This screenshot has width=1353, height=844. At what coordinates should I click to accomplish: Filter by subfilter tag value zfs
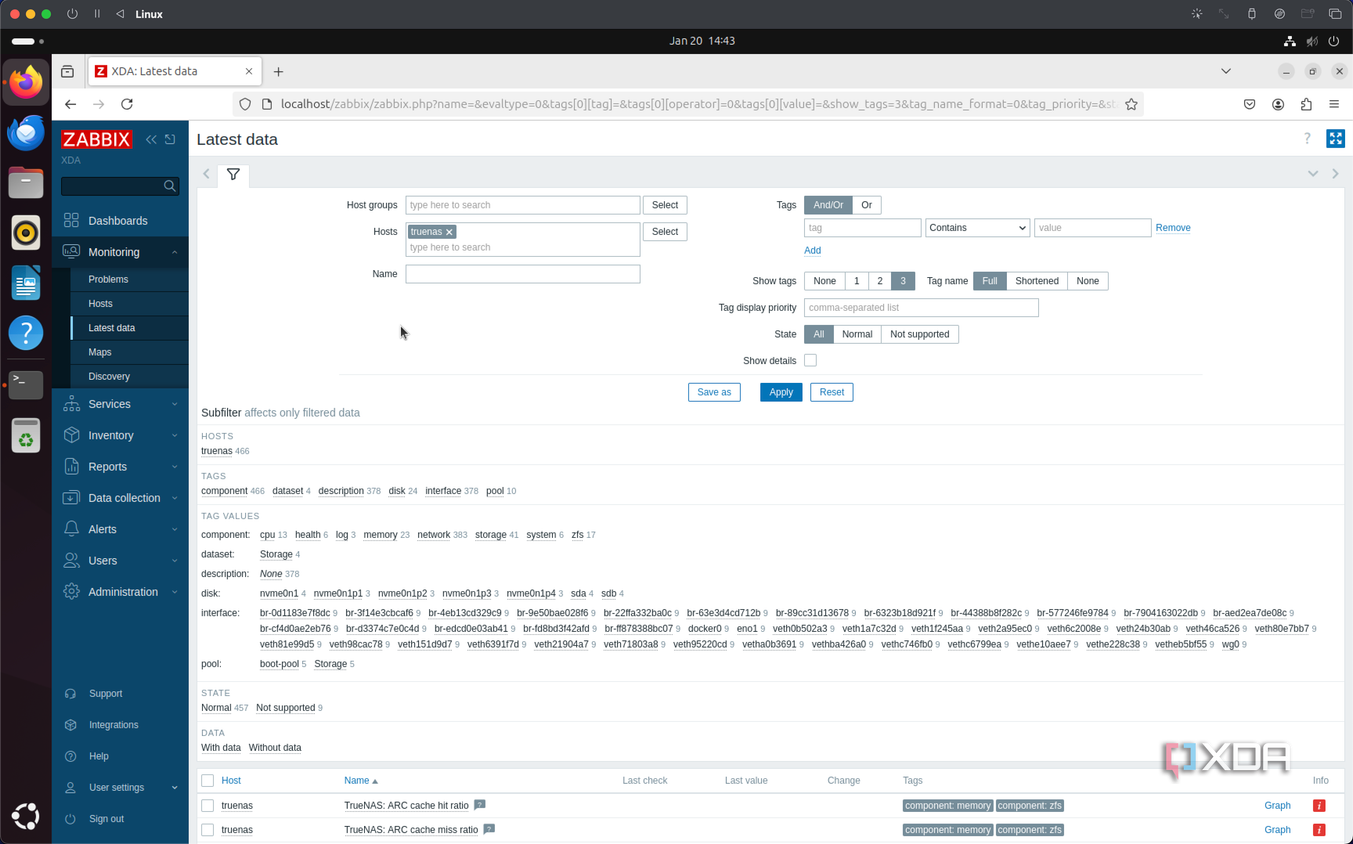(577, 535)
